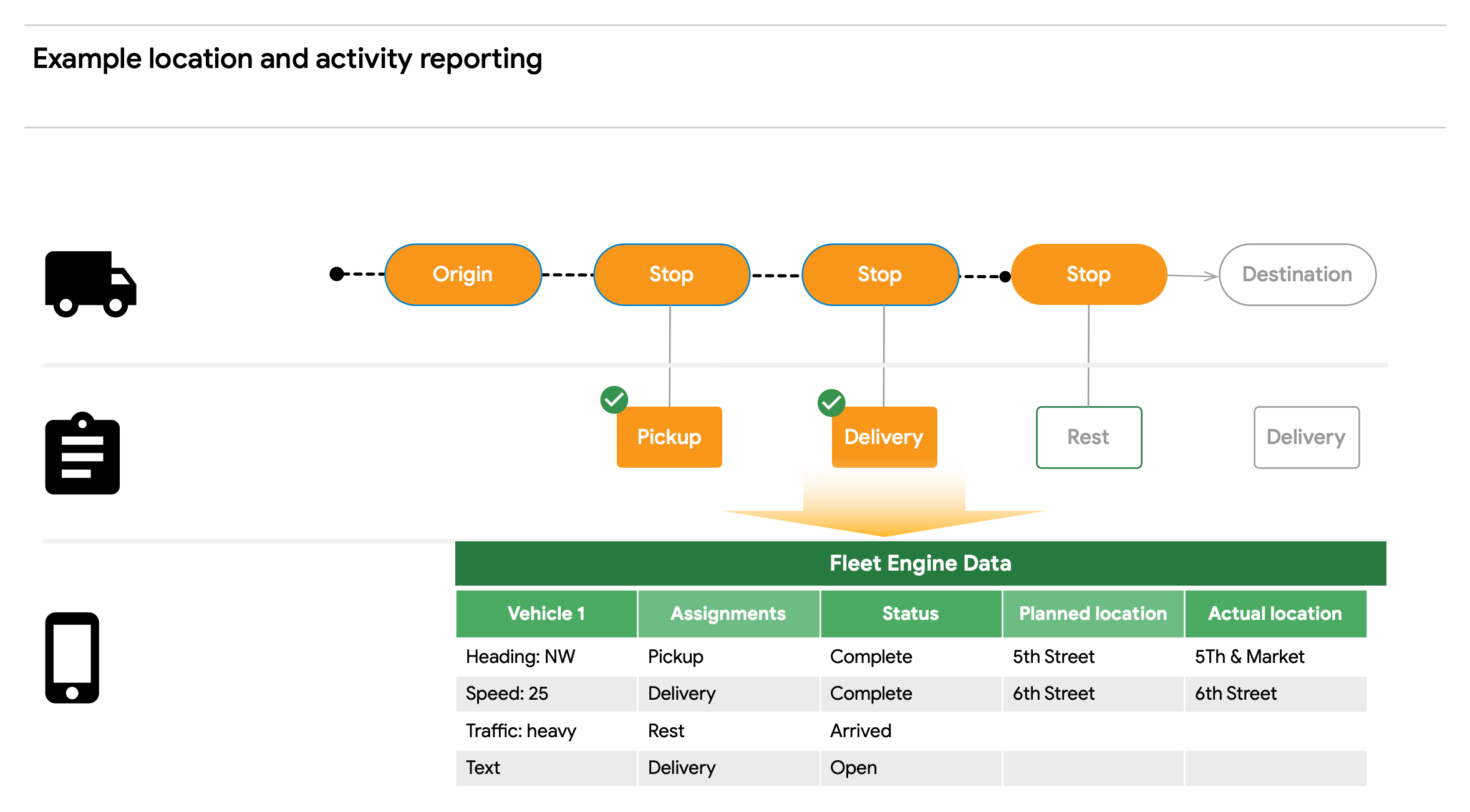
Task: Click the delivery truck icon
Action: (90, 284)
